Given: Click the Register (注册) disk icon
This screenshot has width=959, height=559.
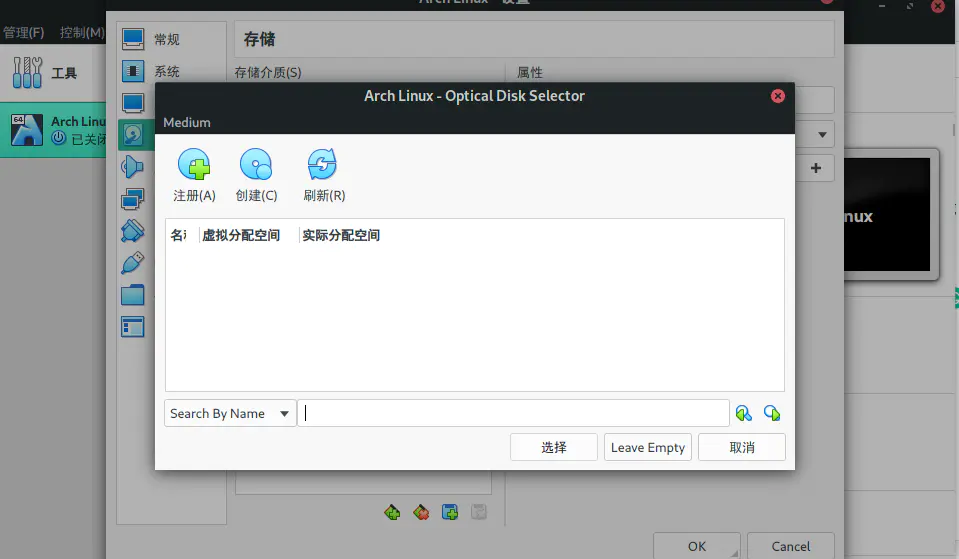Looking at the screenshot, I should pos(194,165).
